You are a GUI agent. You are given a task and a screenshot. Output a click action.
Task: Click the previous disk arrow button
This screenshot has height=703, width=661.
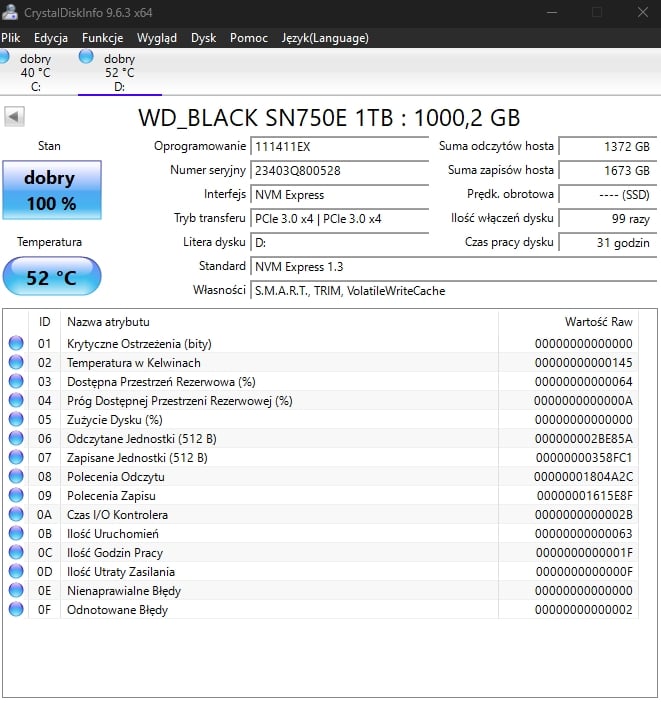[14, 117]
